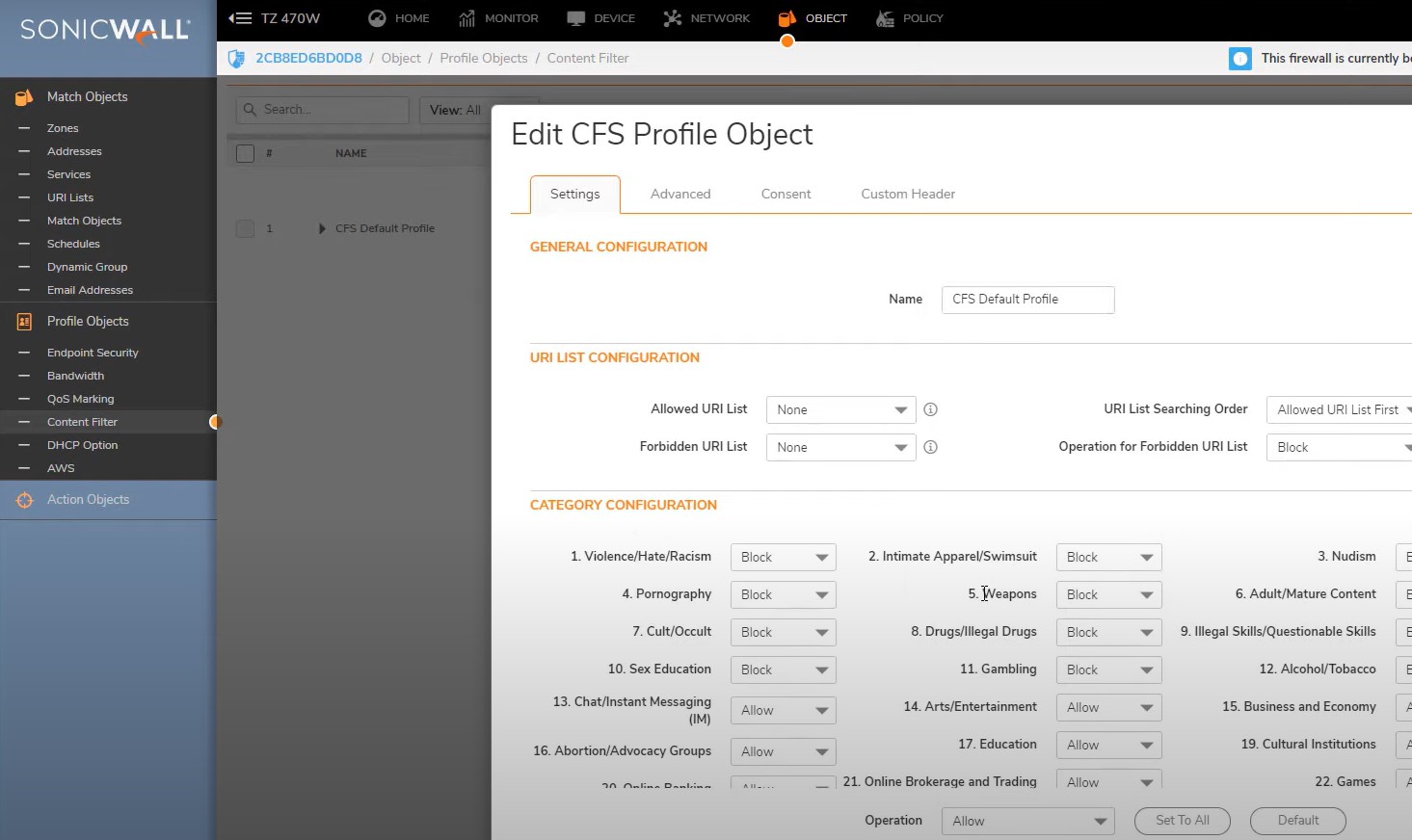Open the Pornography category action dropdown
Screen dimensions: 1412x840
tap(783, 595)
